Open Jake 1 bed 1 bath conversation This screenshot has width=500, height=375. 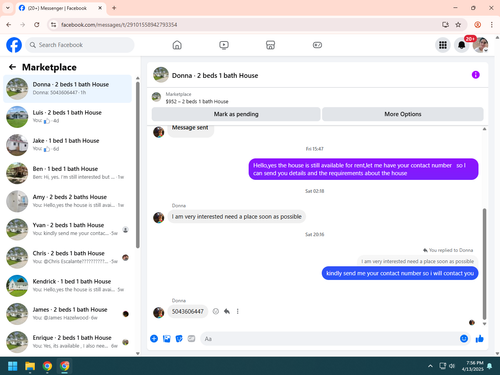point(67,145)
